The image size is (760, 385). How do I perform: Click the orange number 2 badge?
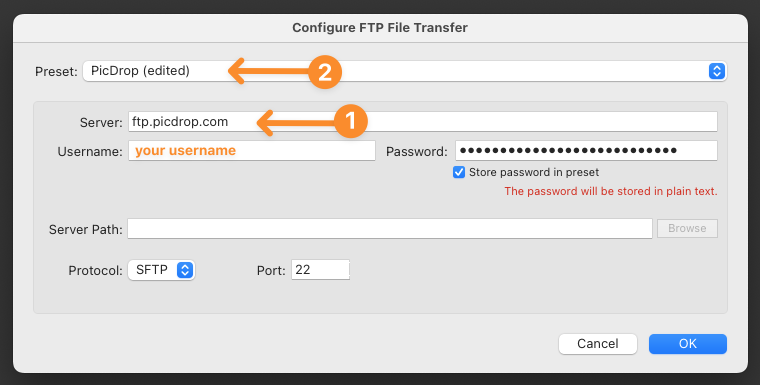[325, 73]
